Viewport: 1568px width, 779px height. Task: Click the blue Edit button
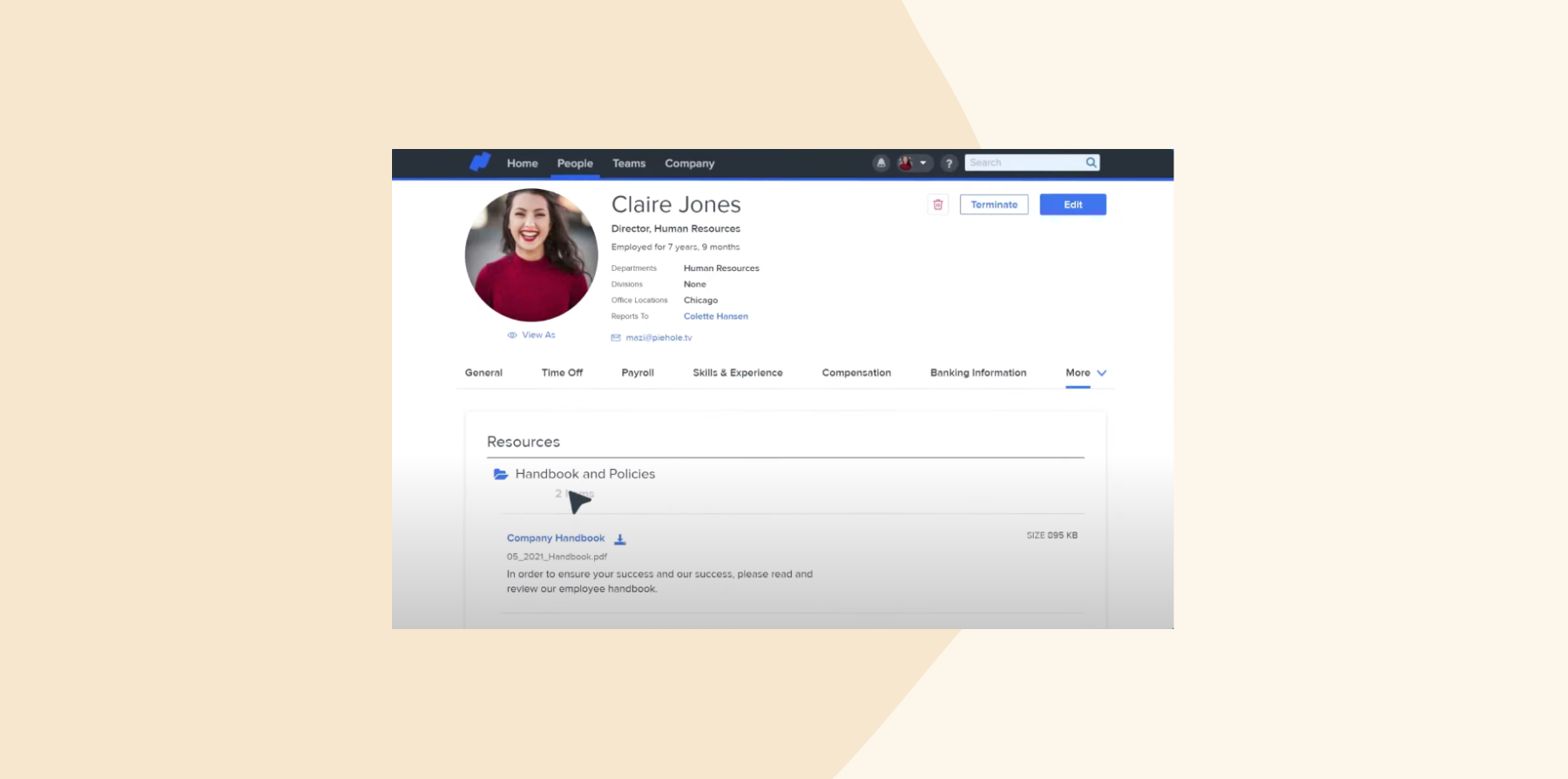coord(1072,205)
